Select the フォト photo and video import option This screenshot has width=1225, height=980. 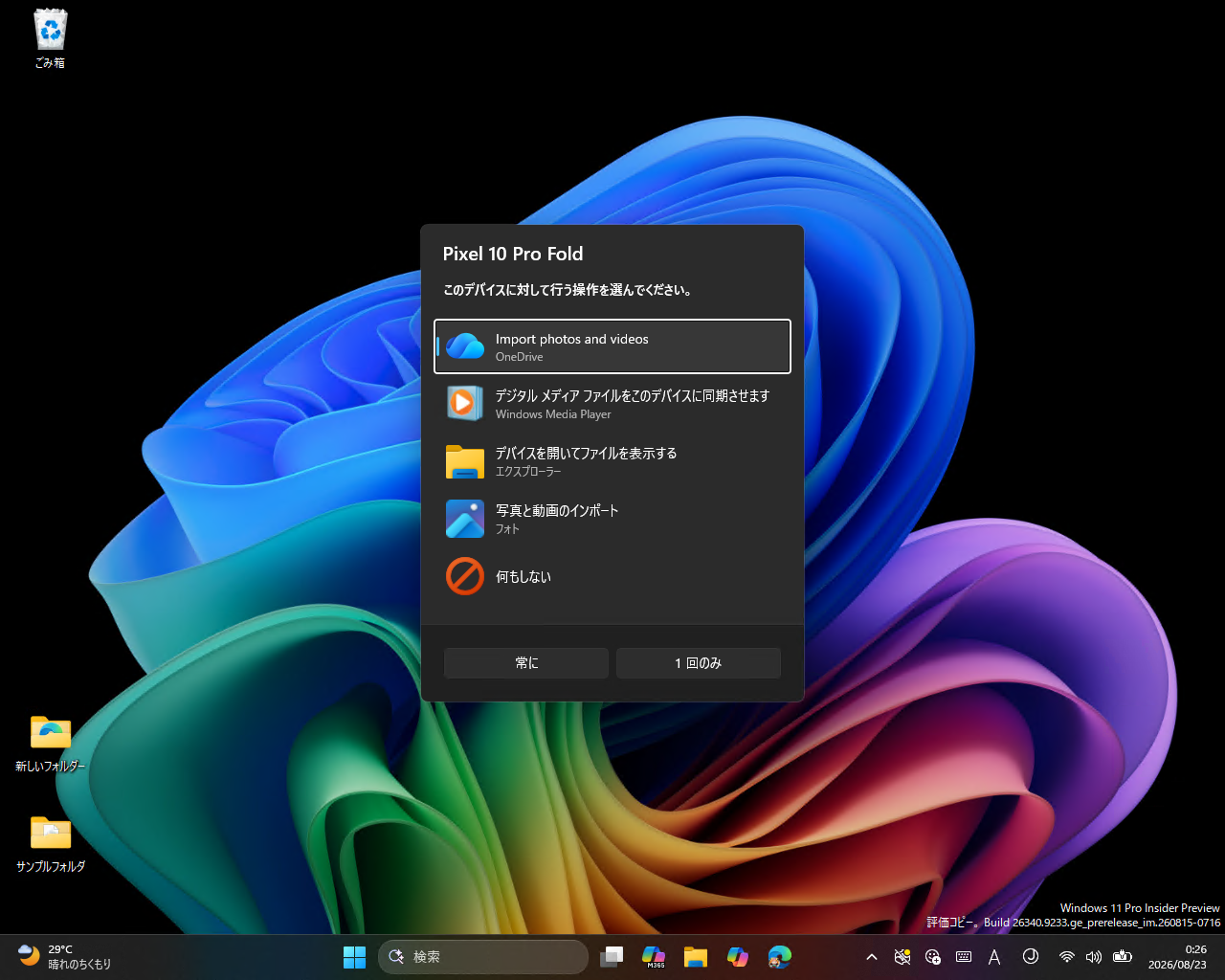tap(612, 519)
